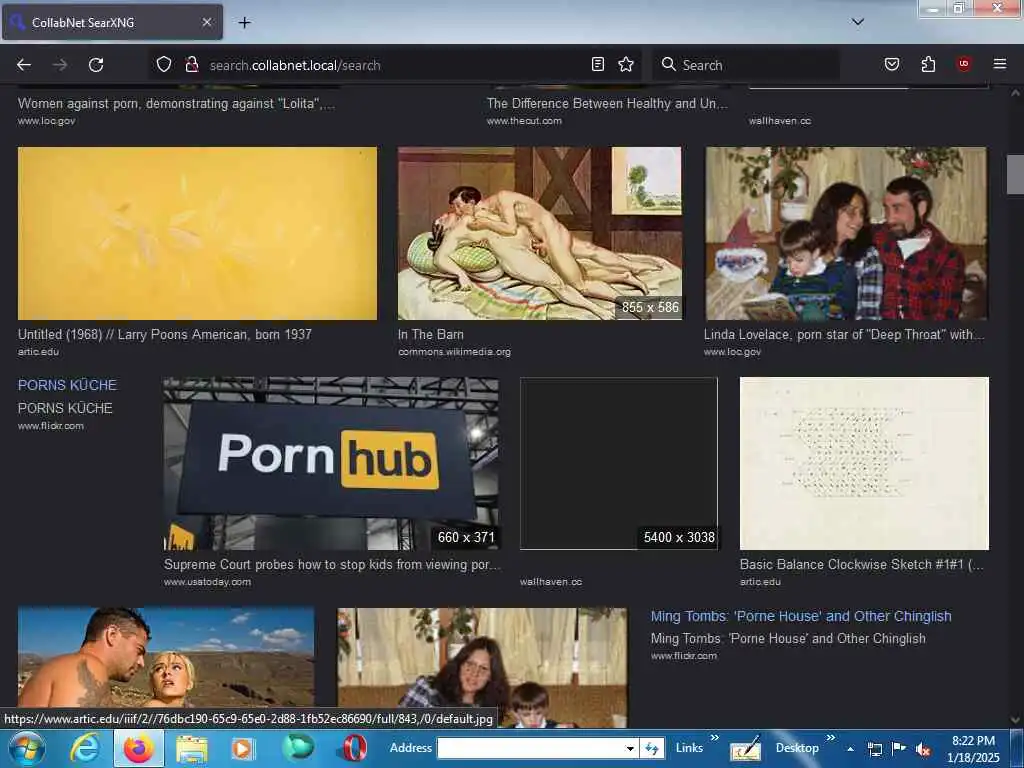This screenshot has width=1024, height=768.
Task: Open the tracking protection shield panel
Action: [164, 64]
